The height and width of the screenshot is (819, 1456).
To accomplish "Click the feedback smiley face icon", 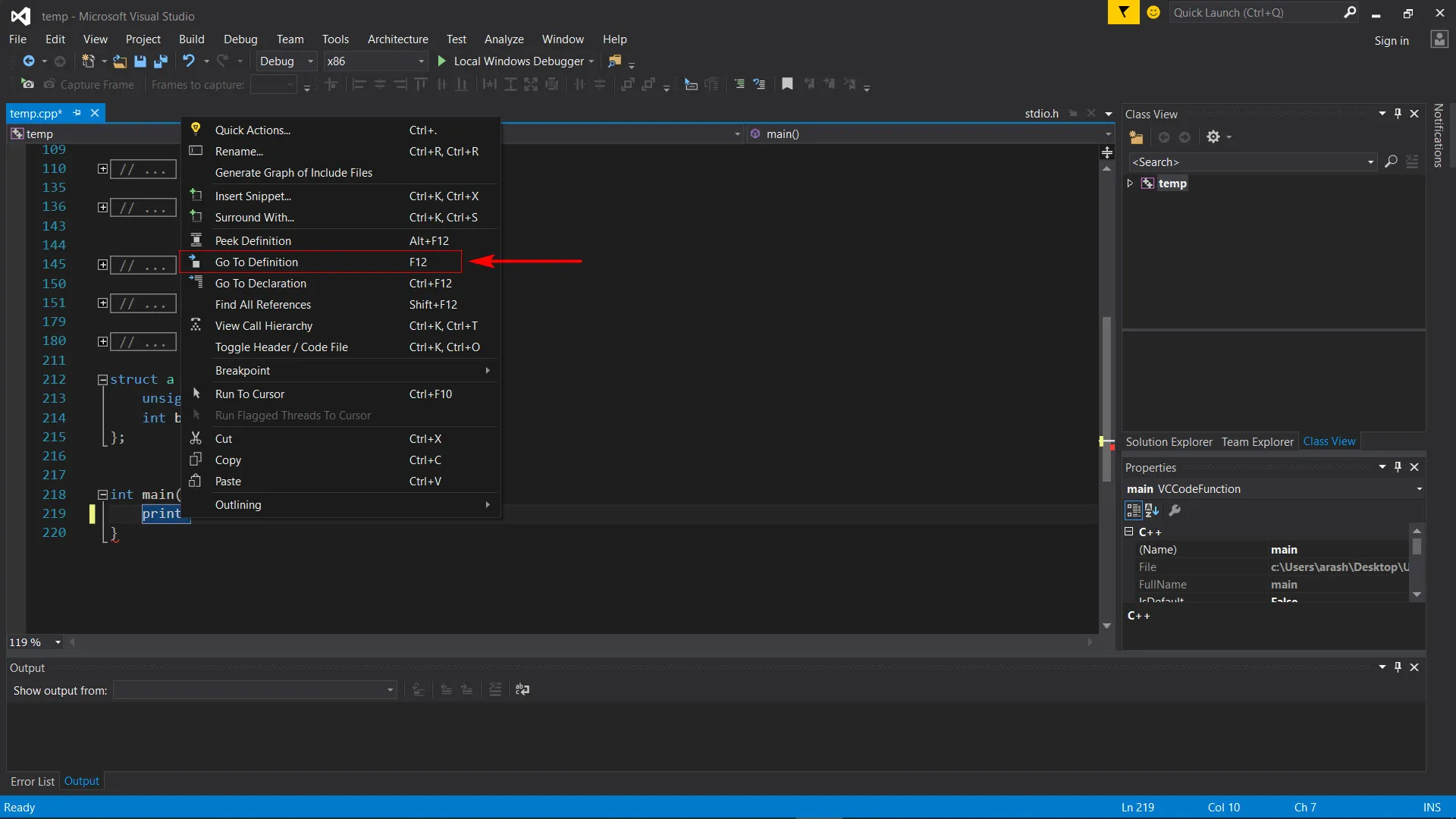I will (x=1153, y=13).
